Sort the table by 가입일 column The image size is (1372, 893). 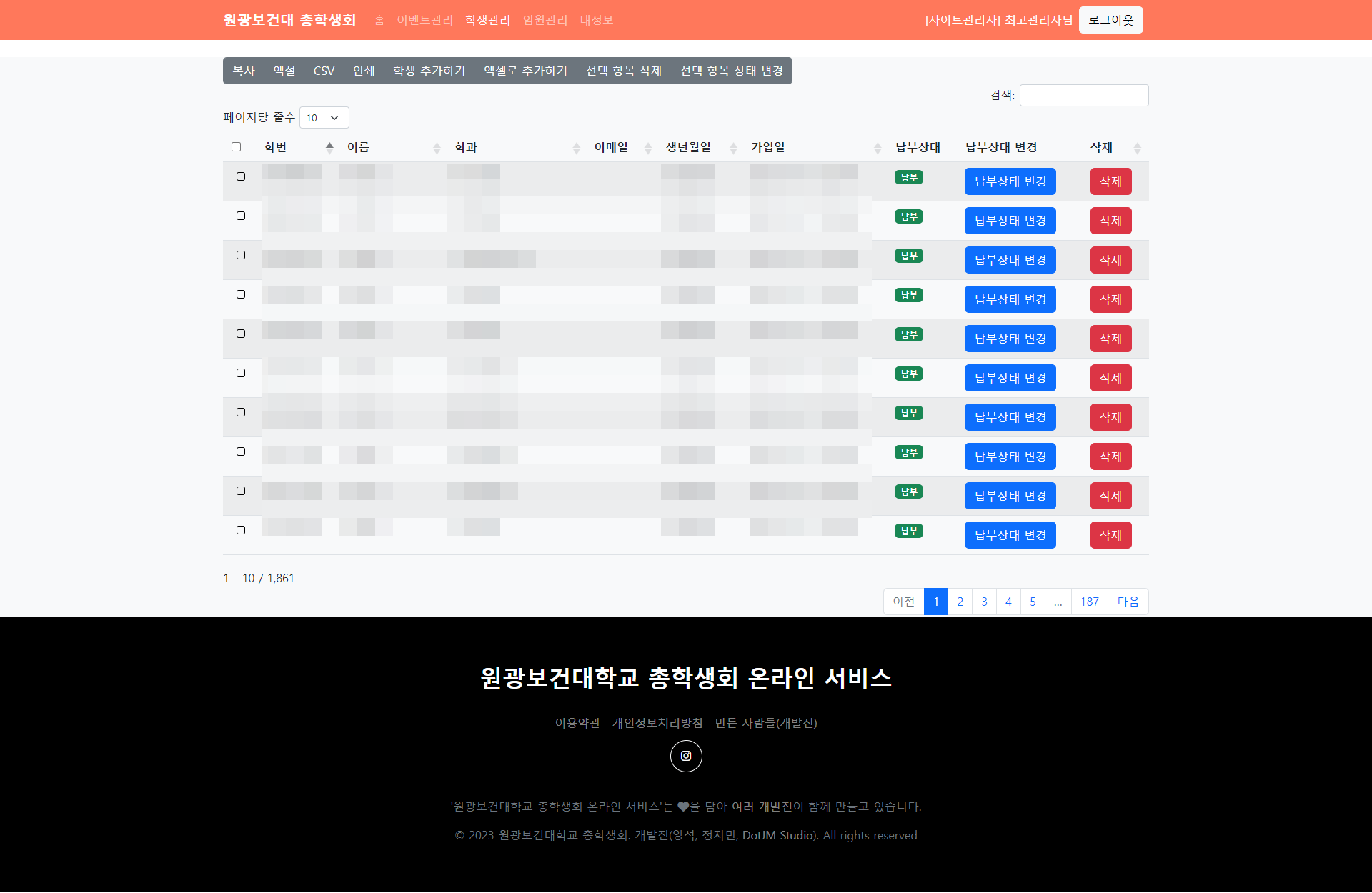(x=815, y=147)
